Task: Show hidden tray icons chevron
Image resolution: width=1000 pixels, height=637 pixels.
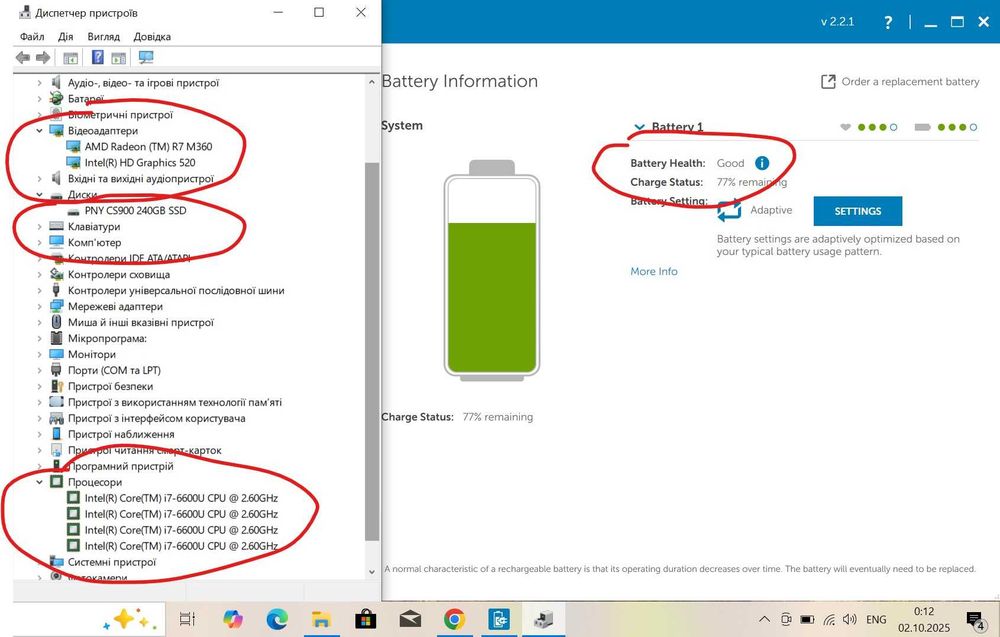Action: pos(765,619)
